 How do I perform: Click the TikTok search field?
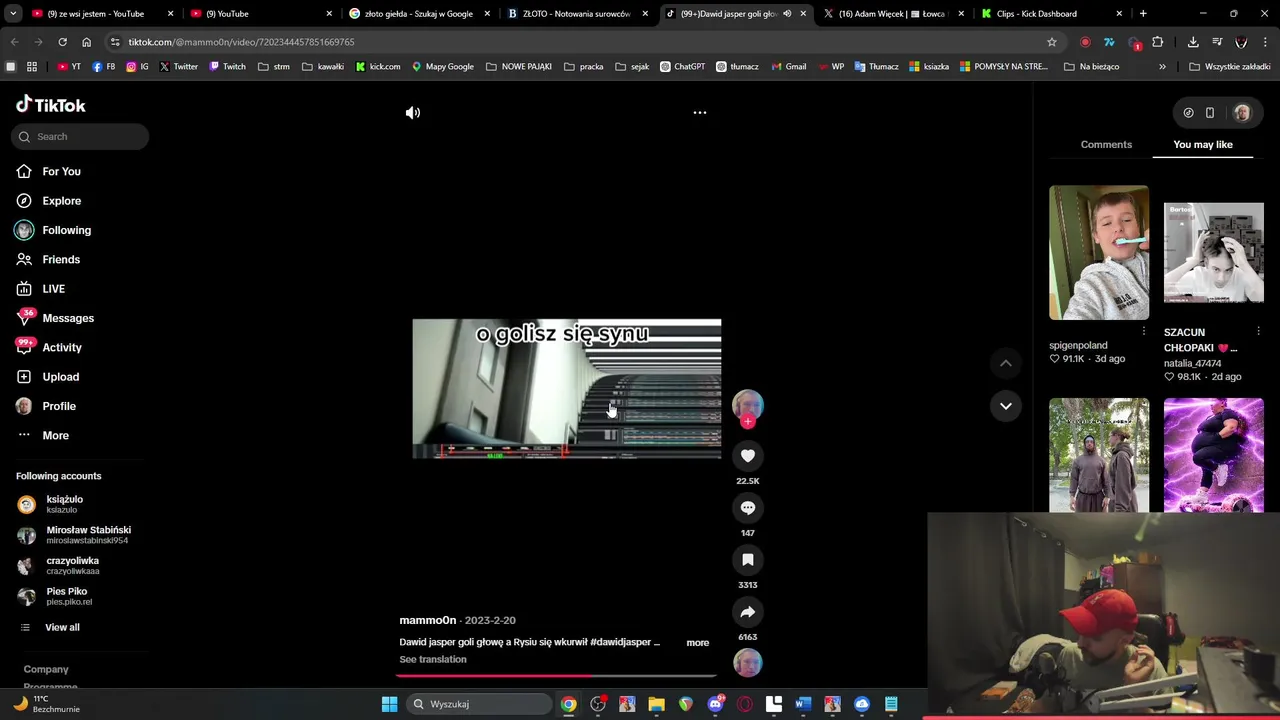[x=80, y=137]
